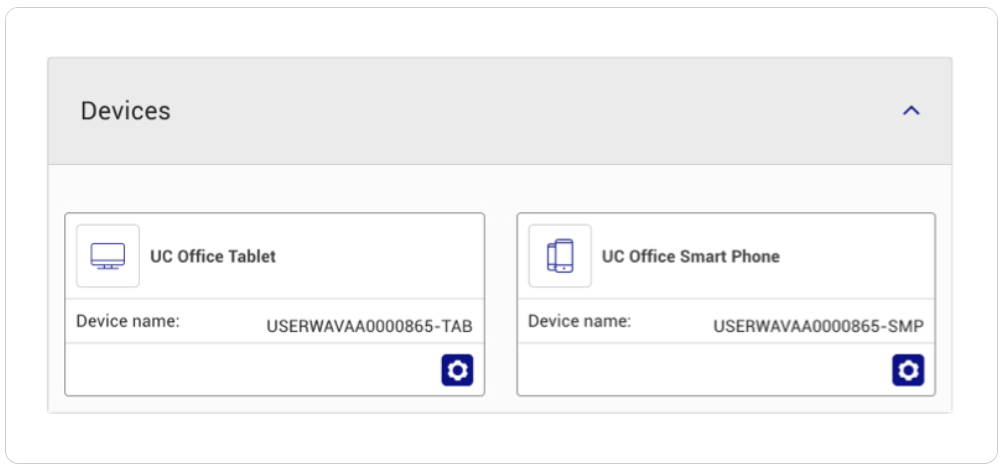Click device name USERWAVAA0000865-TAB
The height and width of the screenshot is (470, 1005).
369,327
